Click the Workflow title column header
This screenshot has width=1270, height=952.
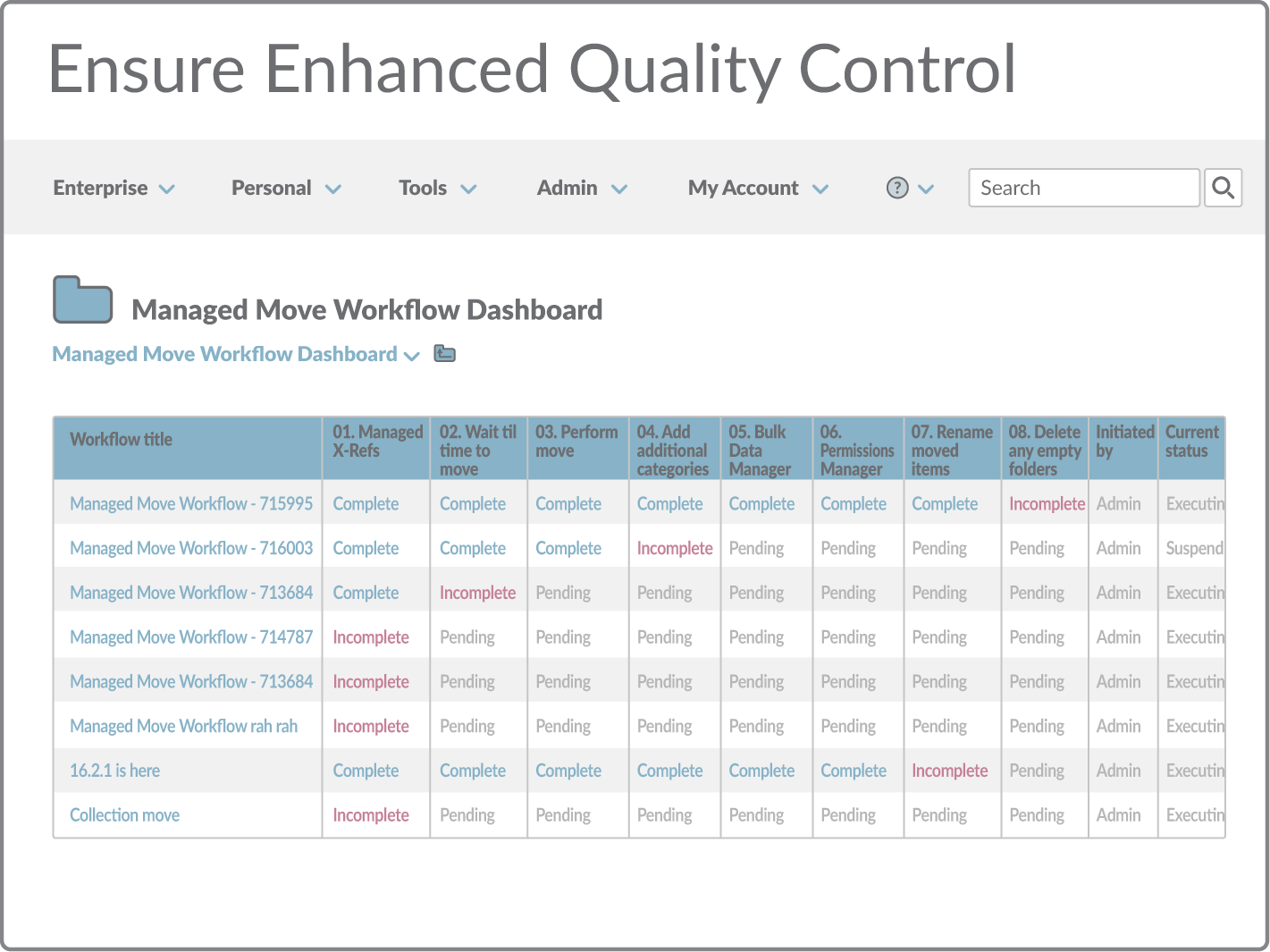(x=121, y=439)
